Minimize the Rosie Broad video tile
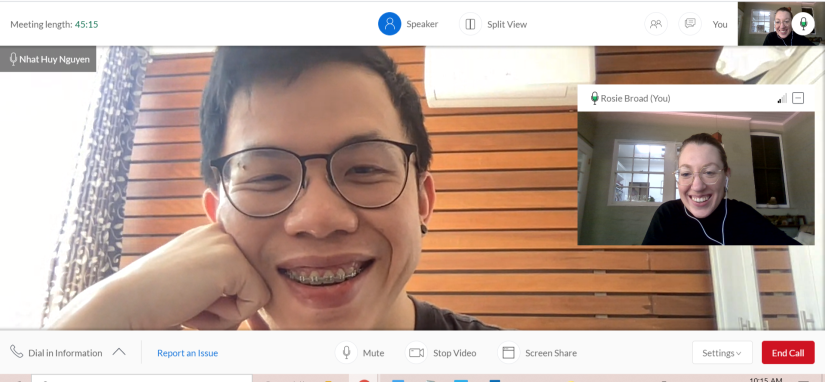Image resolution: width=825 pixels, height=382 pixels. coord(798,98)
